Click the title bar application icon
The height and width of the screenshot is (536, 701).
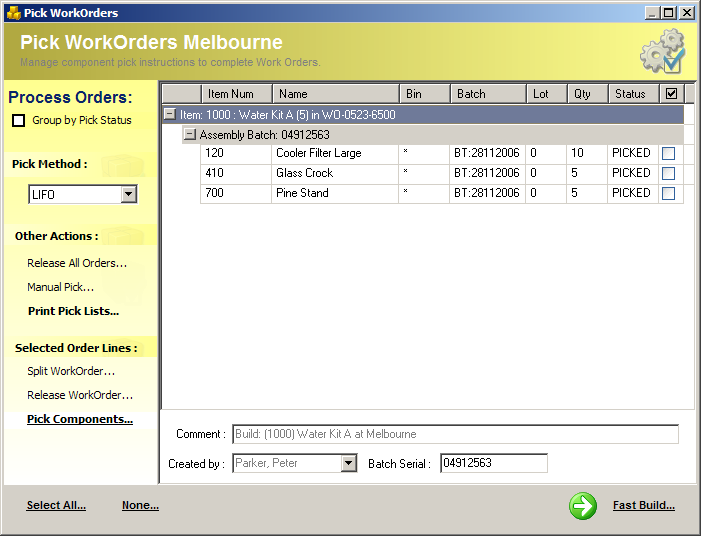click(x=13, y=13)
